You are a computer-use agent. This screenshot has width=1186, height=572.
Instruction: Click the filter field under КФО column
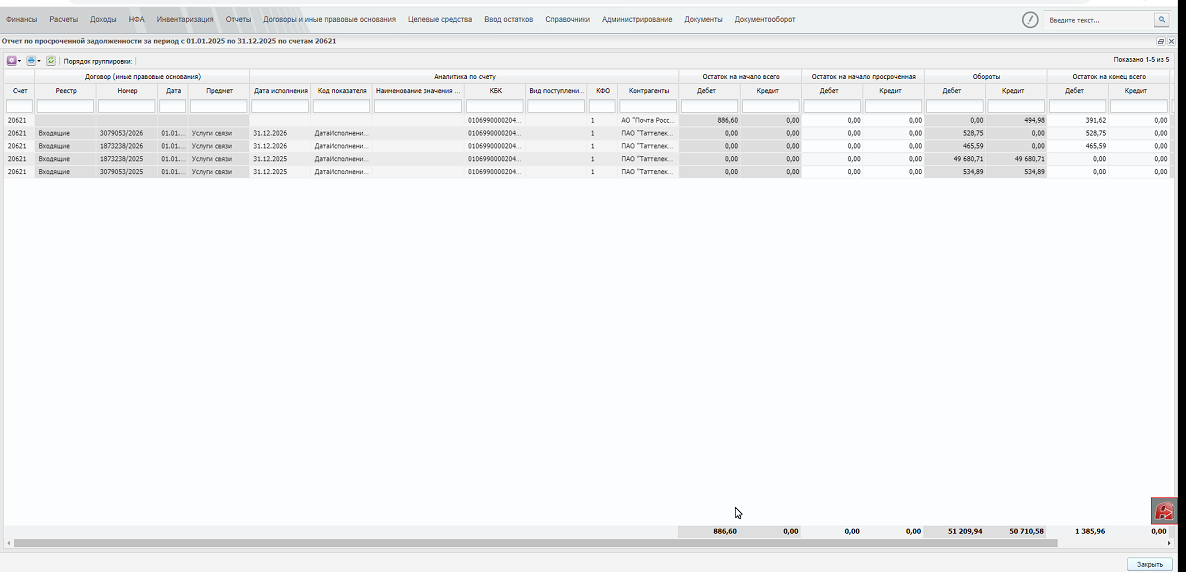tap(602, 106)
